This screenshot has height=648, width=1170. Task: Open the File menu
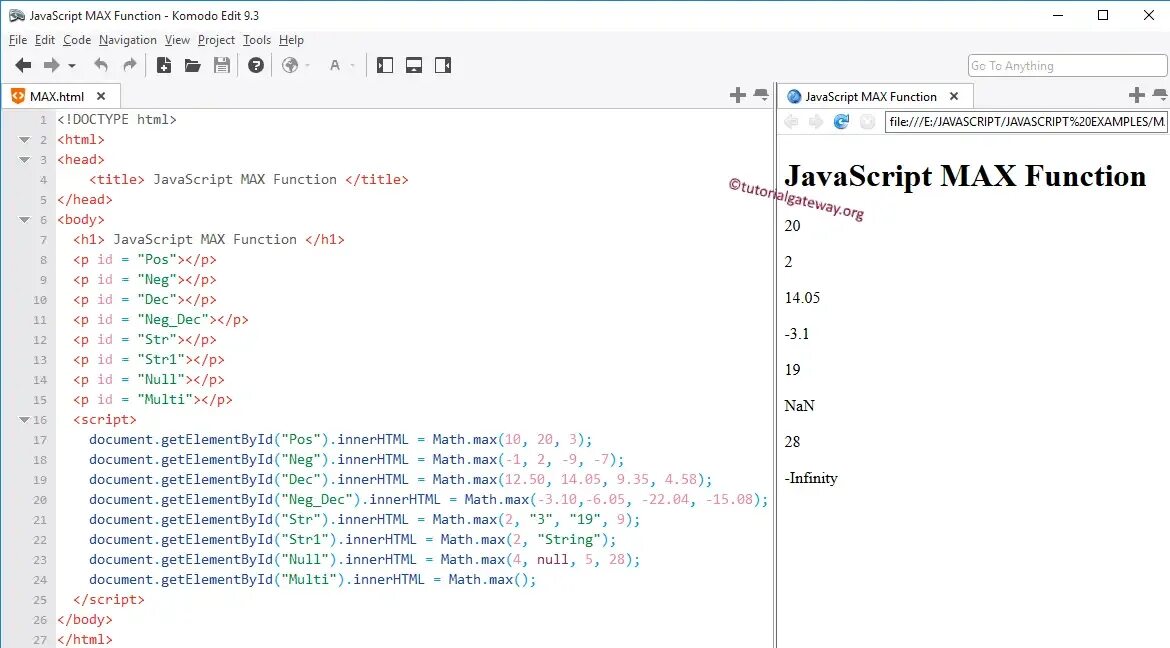(18, 40)
